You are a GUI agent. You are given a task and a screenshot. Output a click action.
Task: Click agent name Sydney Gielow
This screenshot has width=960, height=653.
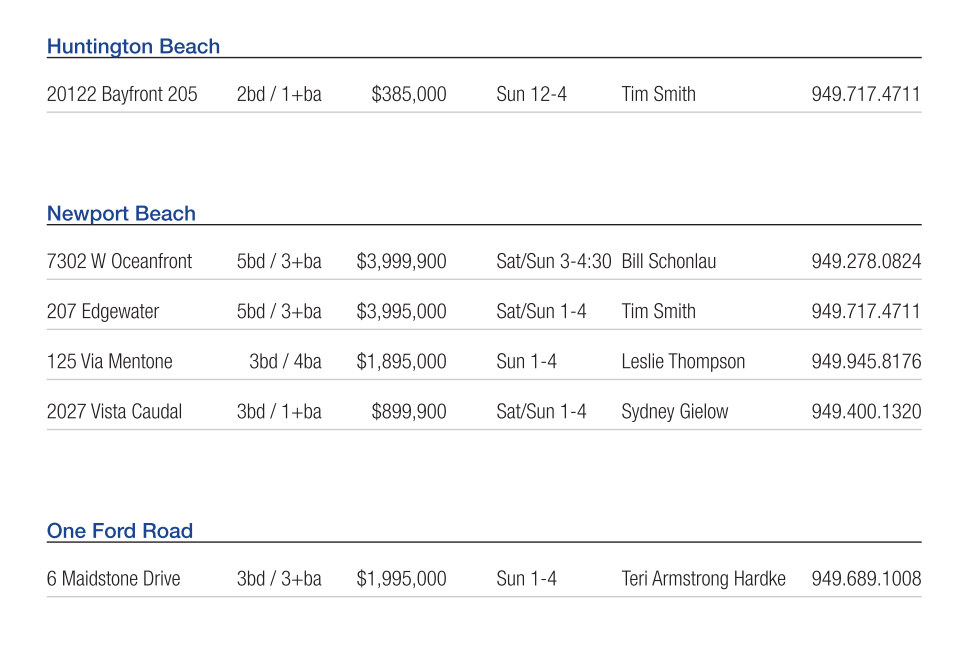674,411
